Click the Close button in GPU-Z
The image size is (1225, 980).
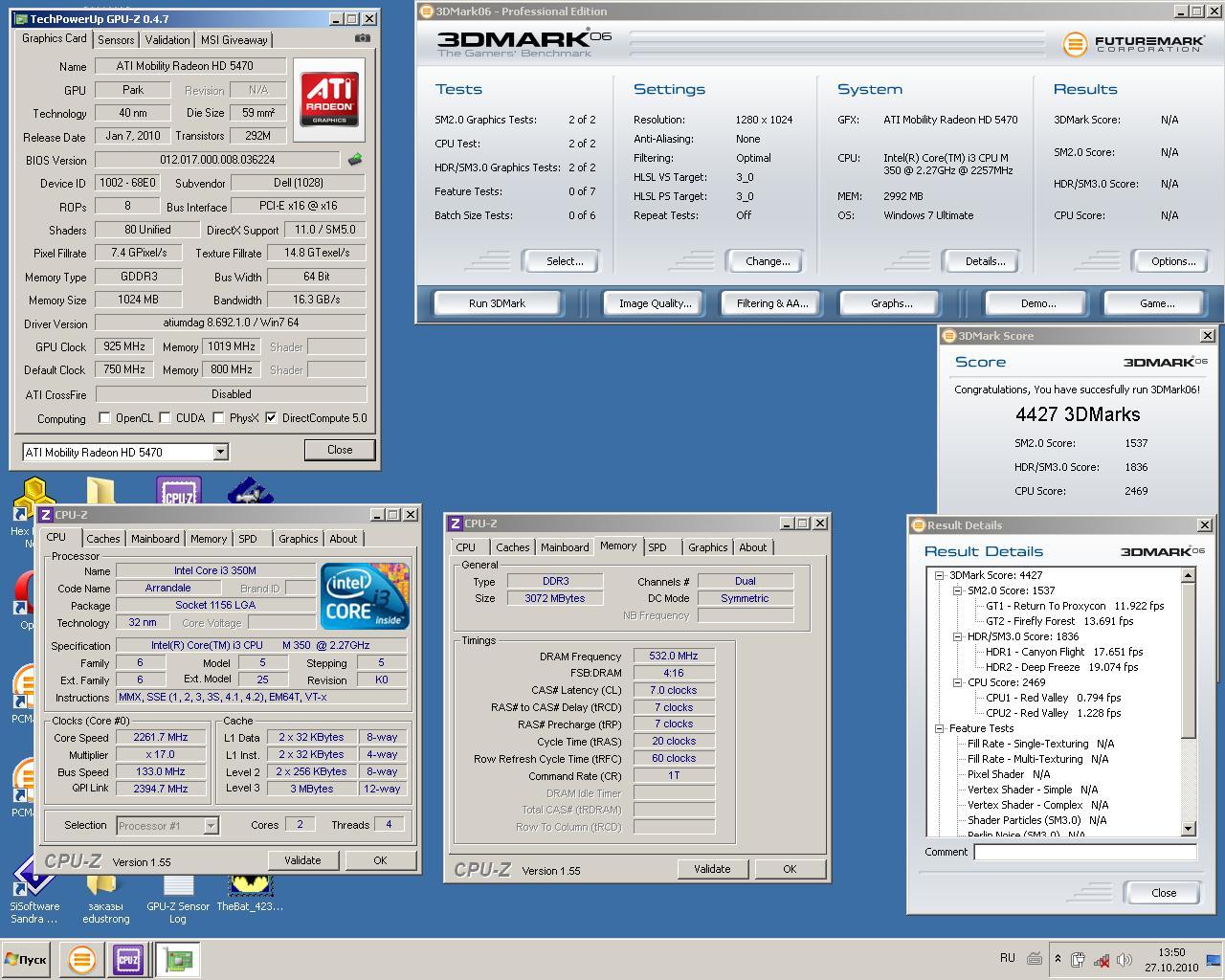click(340, 450)
